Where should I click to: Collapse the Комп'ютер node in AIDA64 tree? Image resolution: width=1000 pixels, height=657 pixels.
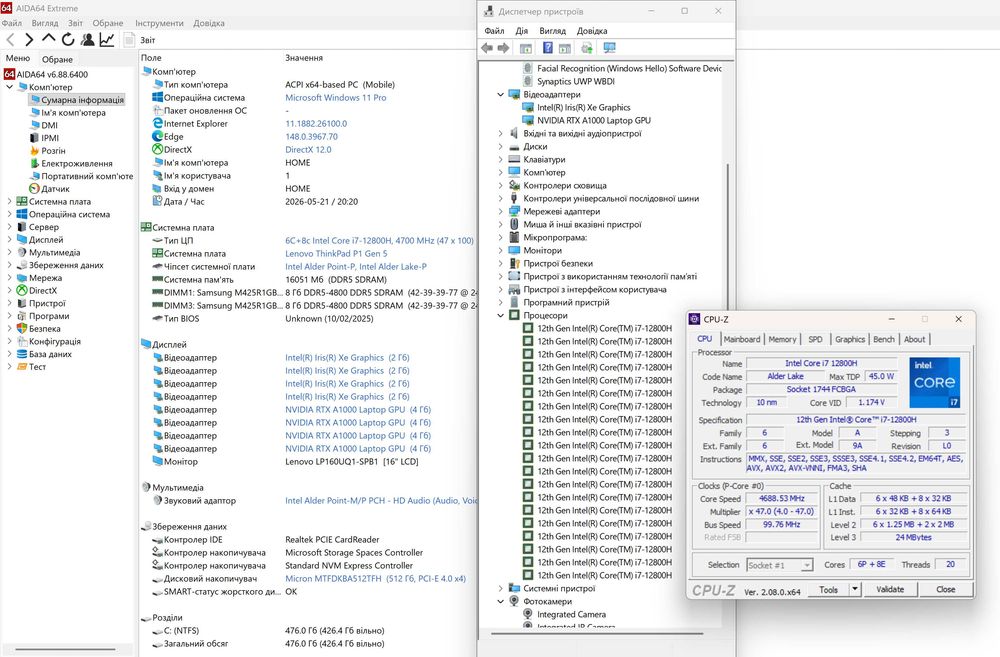tap(10, 87)
